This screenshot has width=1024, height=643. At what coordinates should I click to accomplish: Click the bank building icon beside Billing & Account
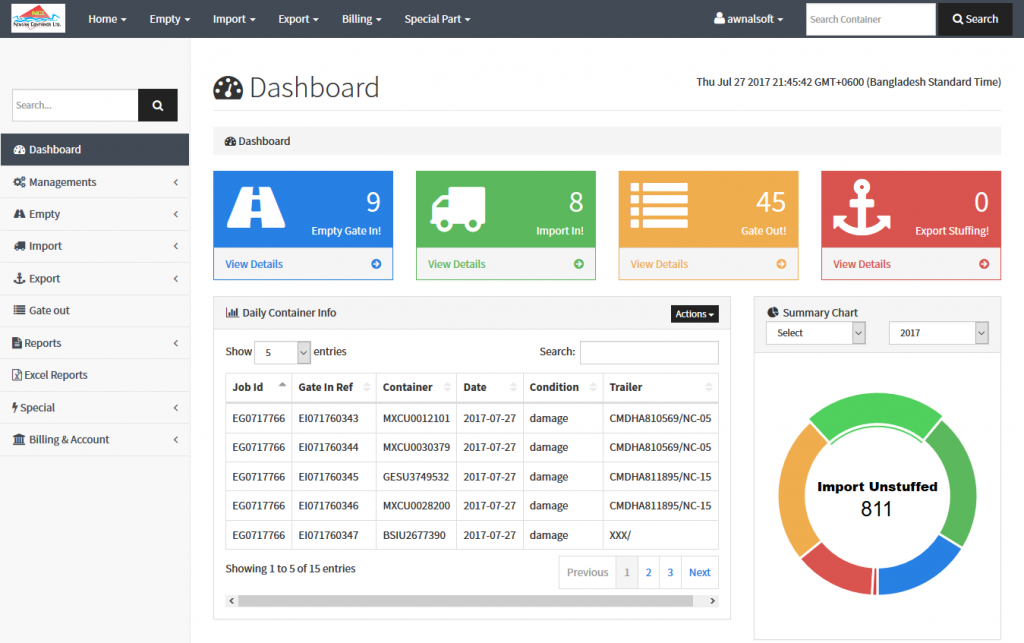[x=19, y=439]
